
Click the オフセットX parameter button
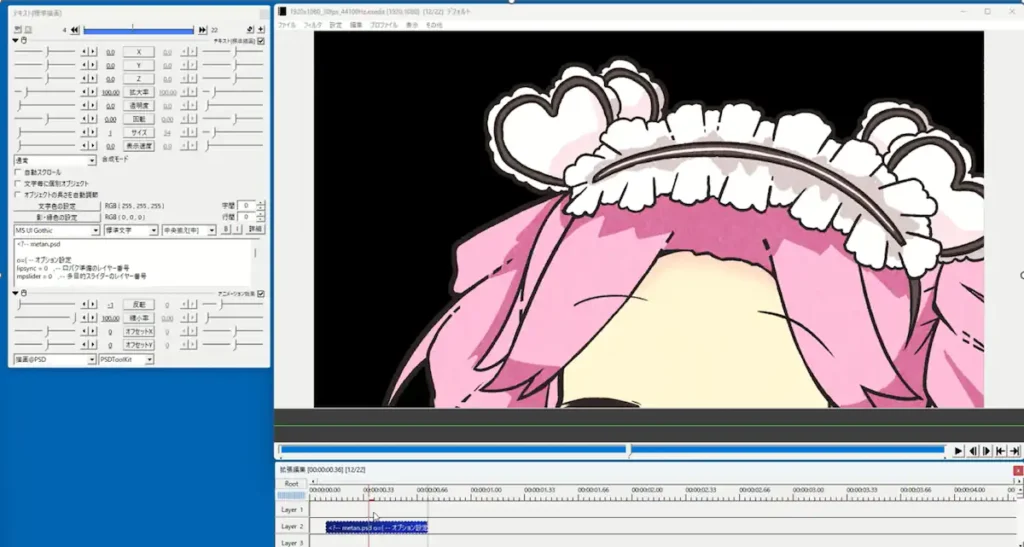coord(138,332)
